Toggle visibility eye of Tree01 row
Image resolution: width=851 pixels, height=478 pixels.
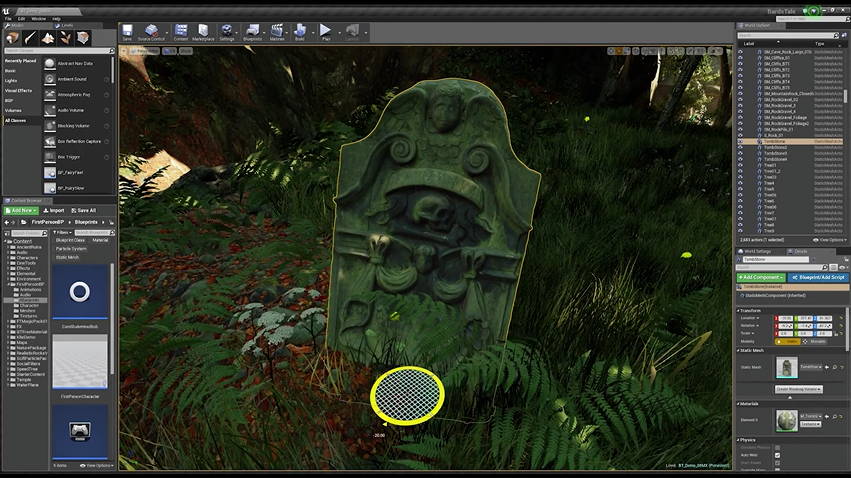740,165
